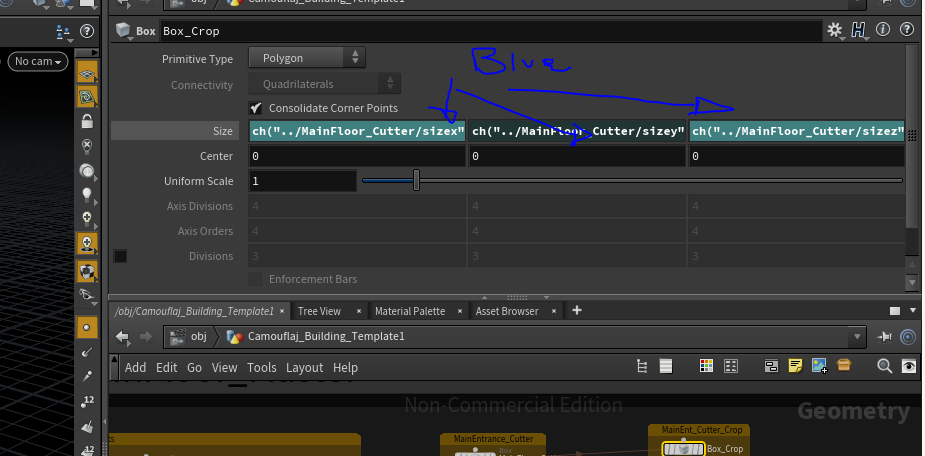This screenshot has height=456, width=925.
Task: Toggle display point numbers icon
Action: [x=87, y=401]
